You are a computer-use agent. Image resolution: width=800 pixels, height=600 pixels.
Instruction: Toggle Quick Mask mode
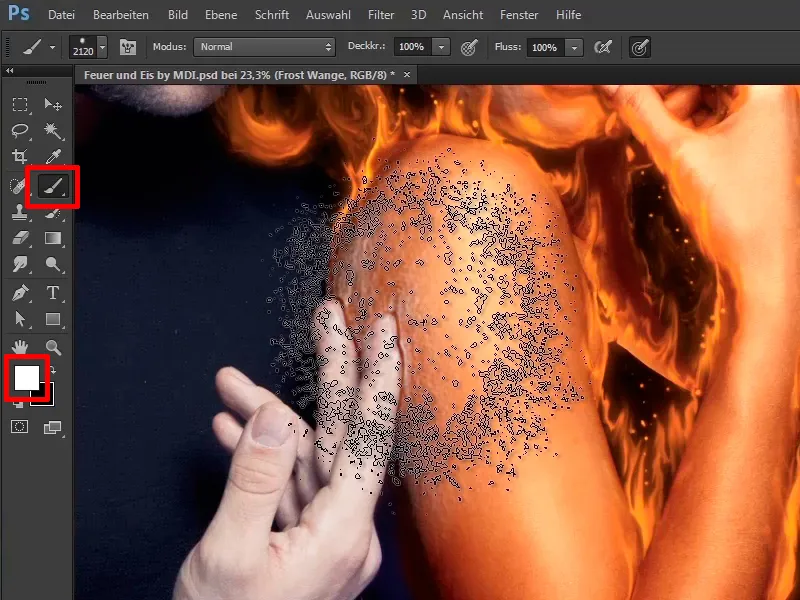(20, 427)
